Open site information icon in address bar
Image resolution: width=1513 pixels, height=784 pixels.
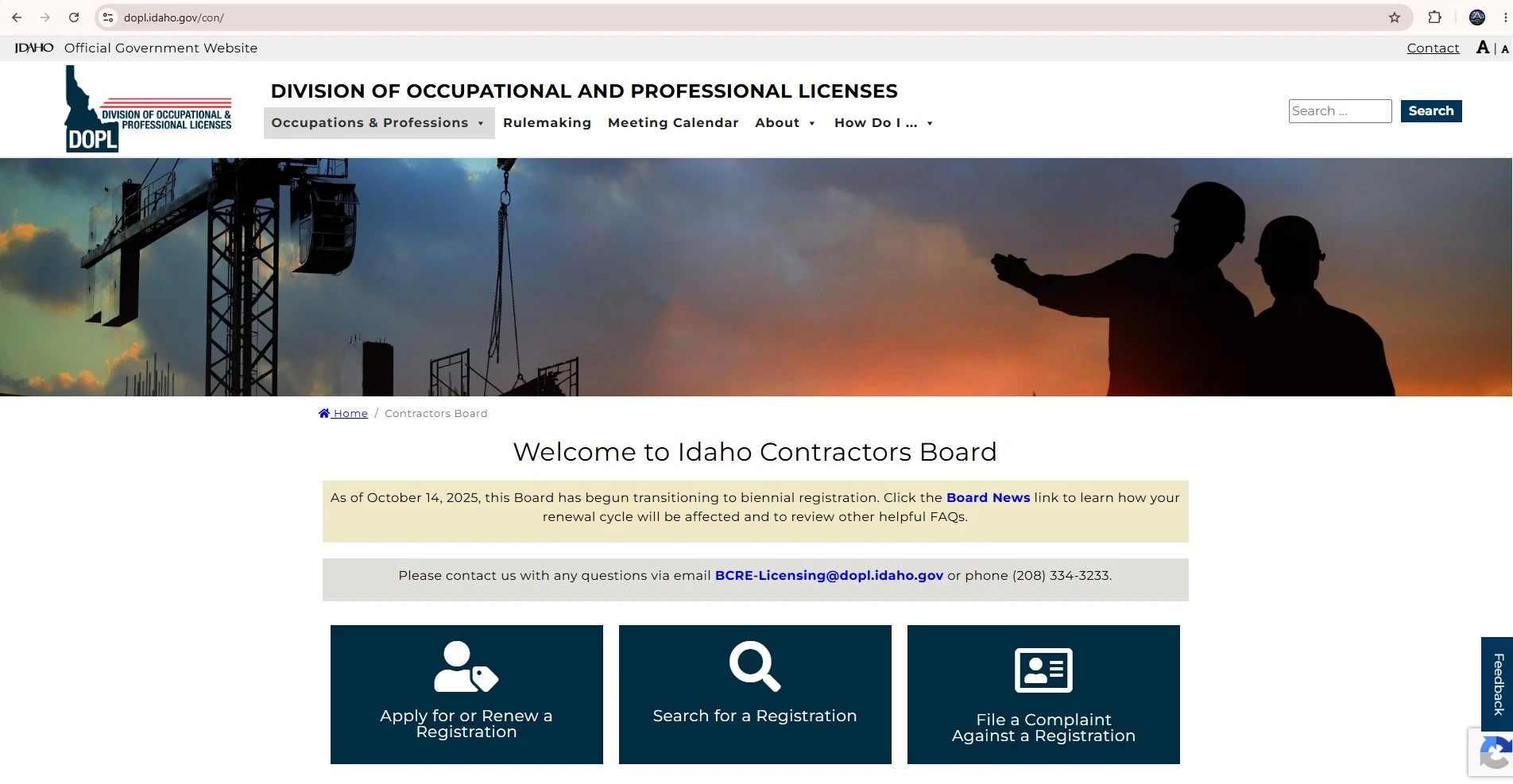[108, 17]
